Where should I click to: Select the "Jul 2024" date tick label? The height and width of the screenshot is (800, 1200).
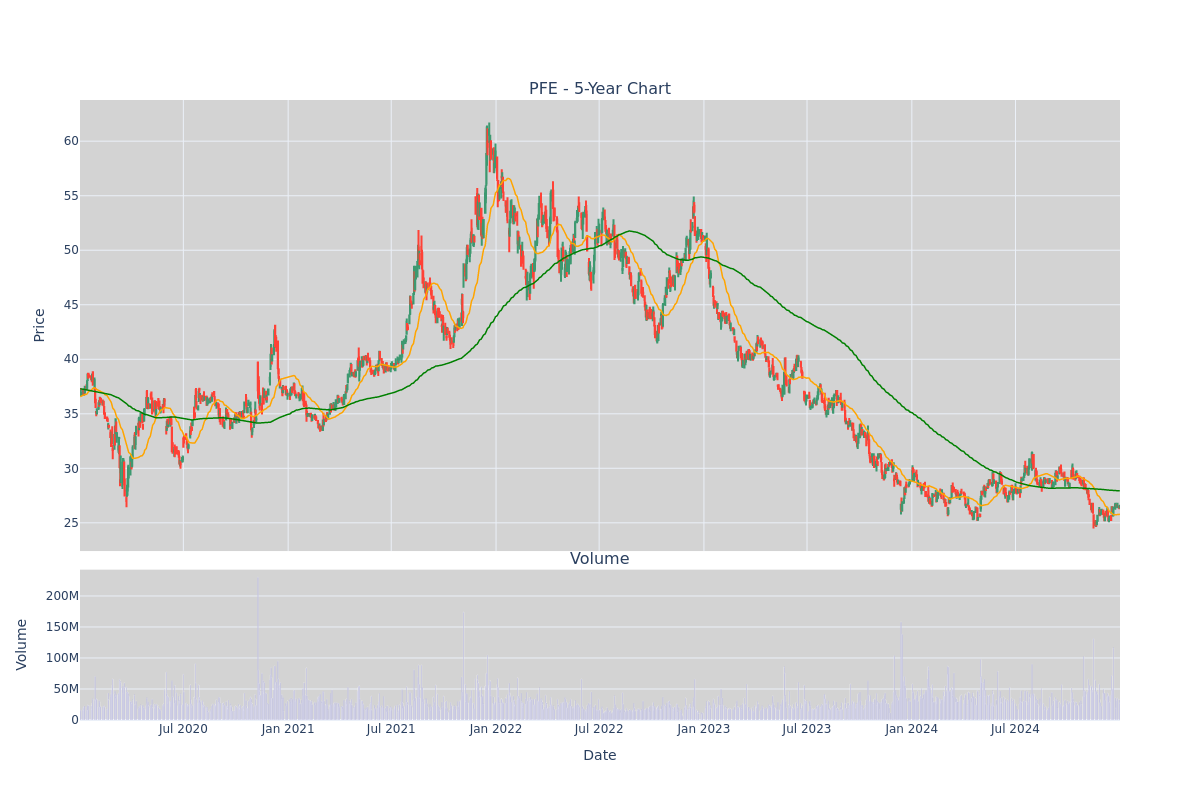coord(1015,729)
